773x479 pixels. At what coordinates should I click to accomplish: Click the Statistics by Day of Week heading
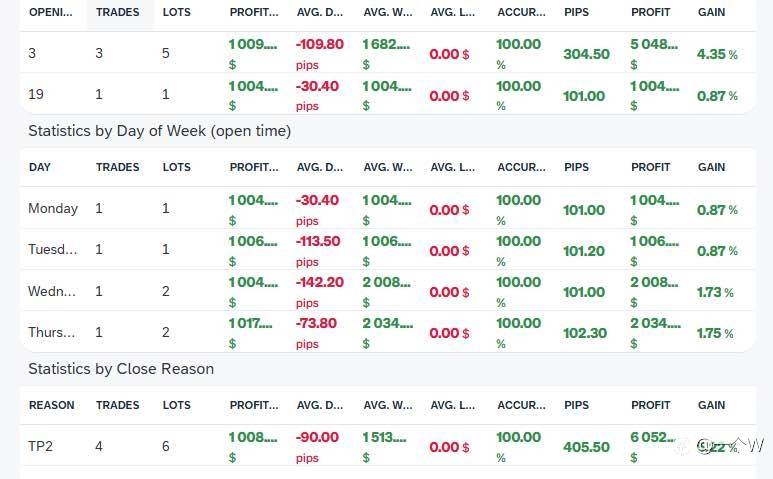159,131
